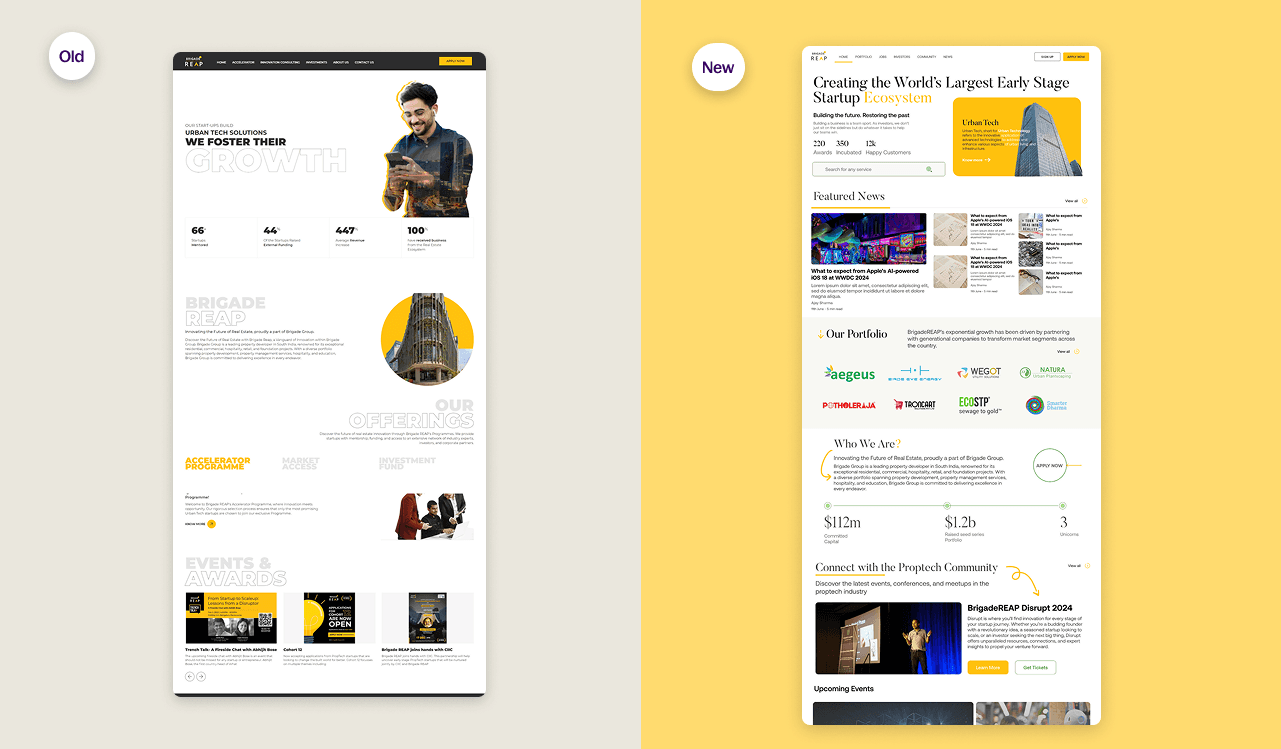Click circle arrow beside Proptech Community View all
This screenshot has height=749, width=1281.
[x=1087, y=566]
